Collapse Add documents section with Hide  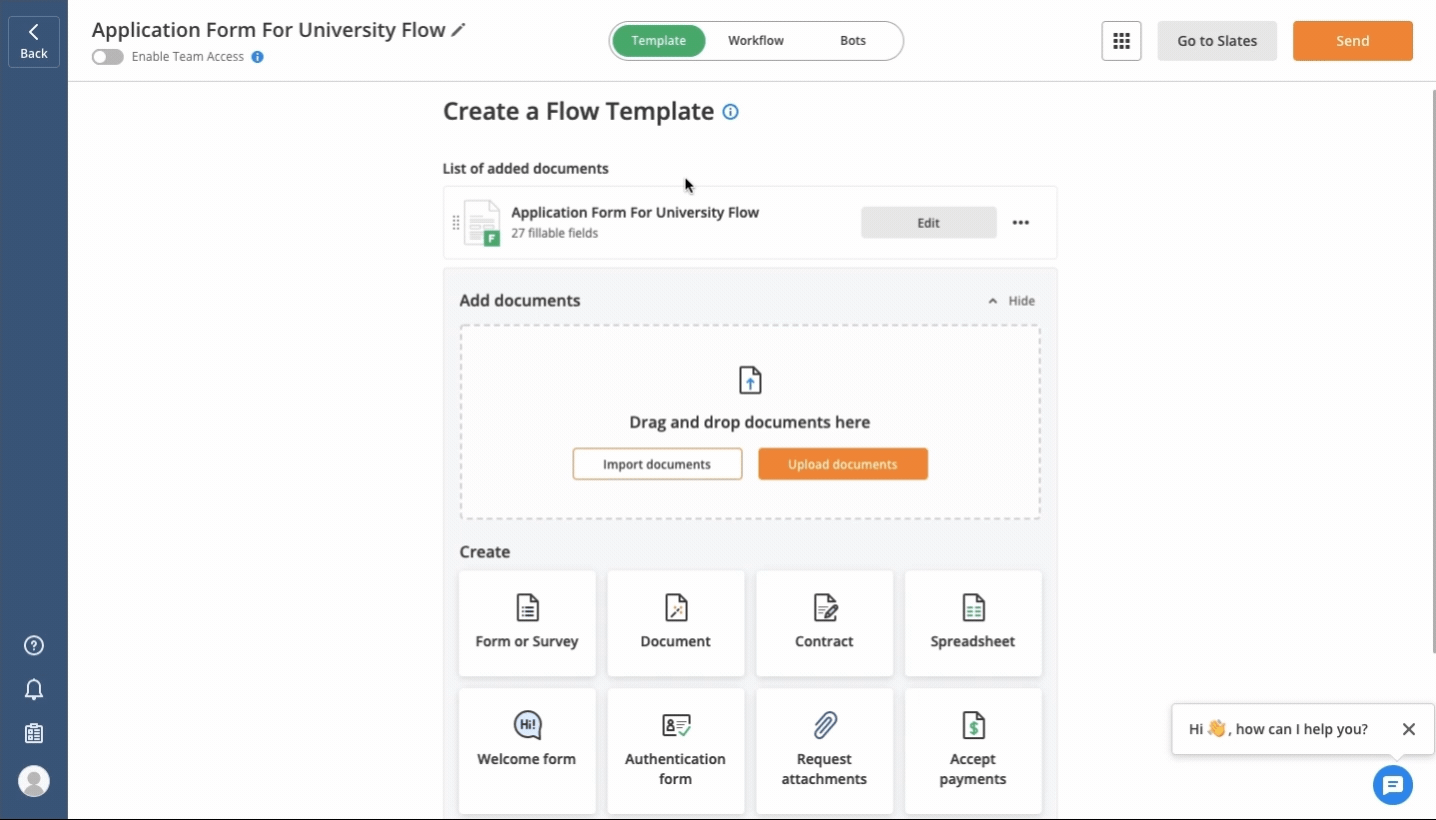(x=1011, y=301)
